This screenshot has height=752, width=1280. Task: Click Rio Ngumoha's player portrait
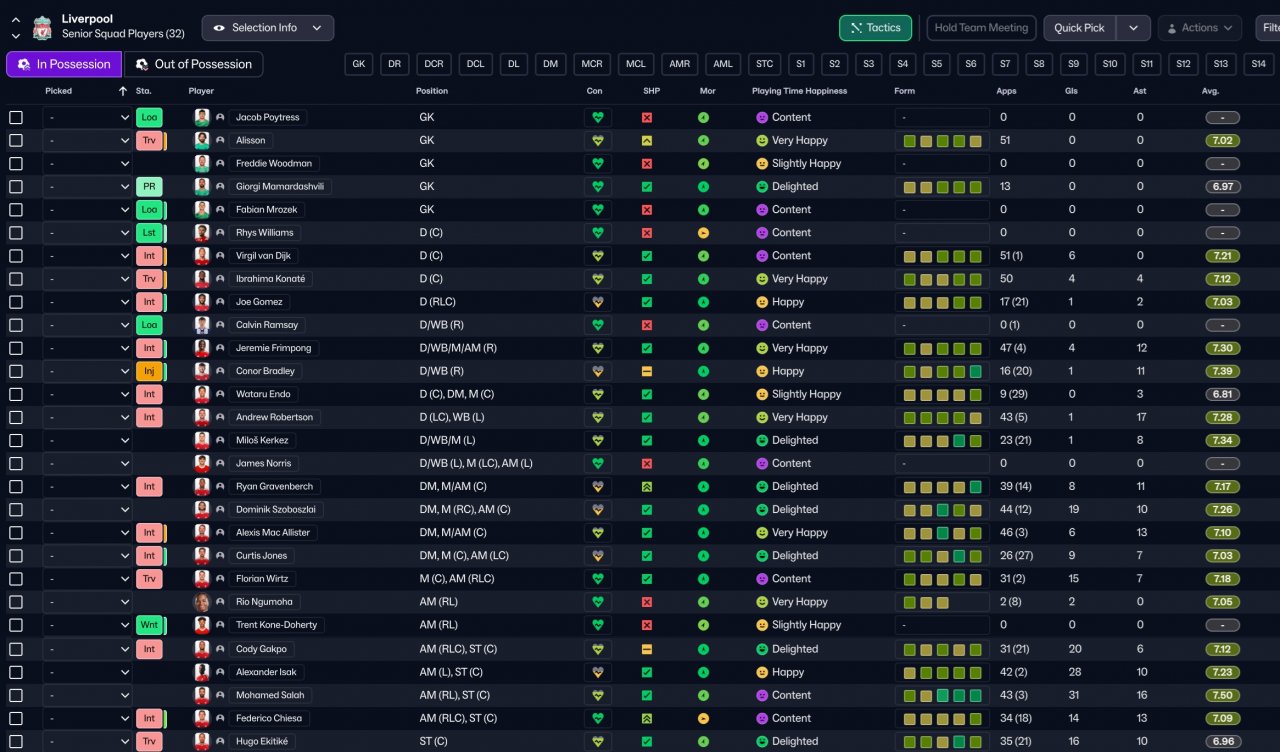(202, 602)
